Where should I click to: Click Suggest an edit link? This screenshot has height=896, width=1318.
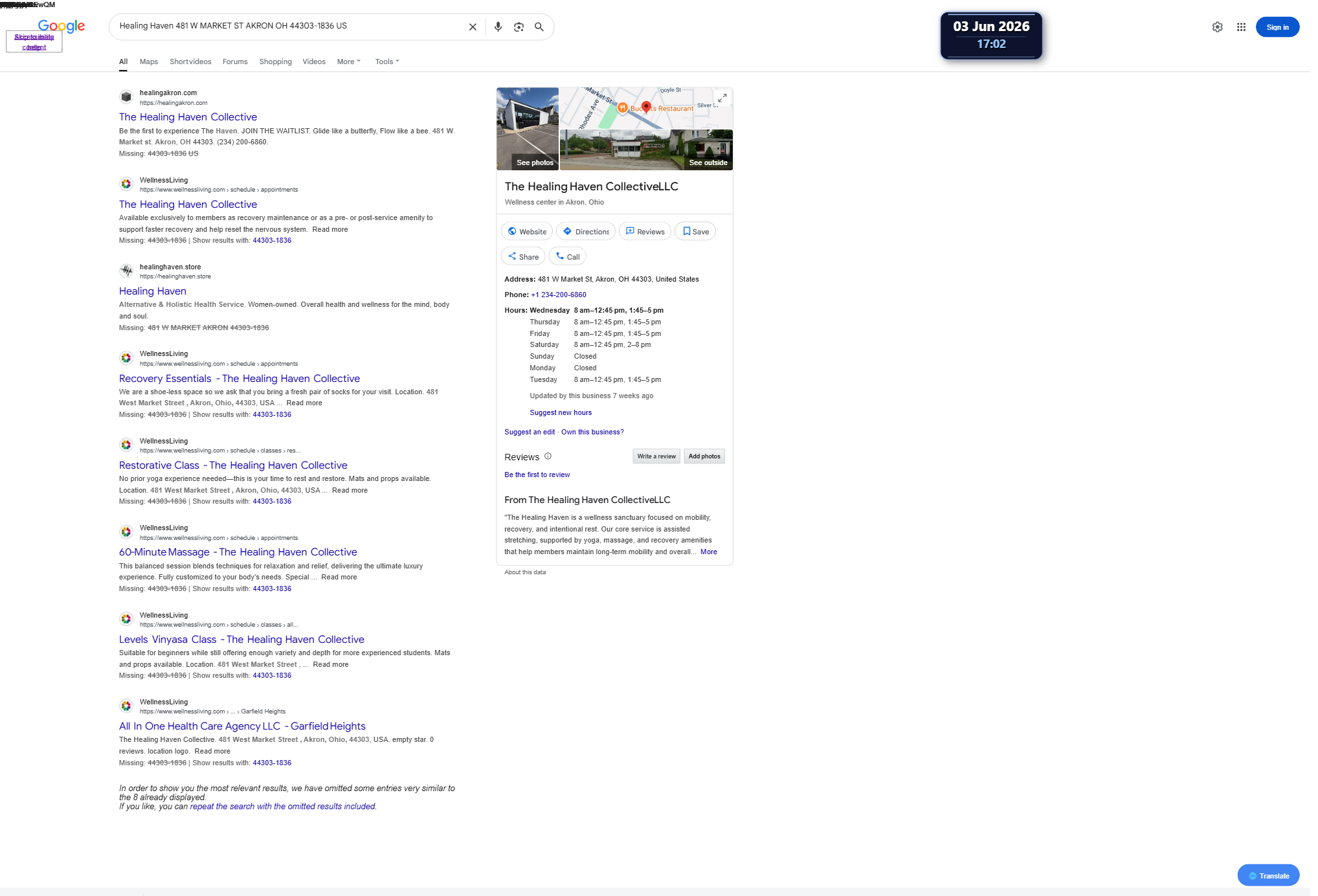click(x=530, y=432)
